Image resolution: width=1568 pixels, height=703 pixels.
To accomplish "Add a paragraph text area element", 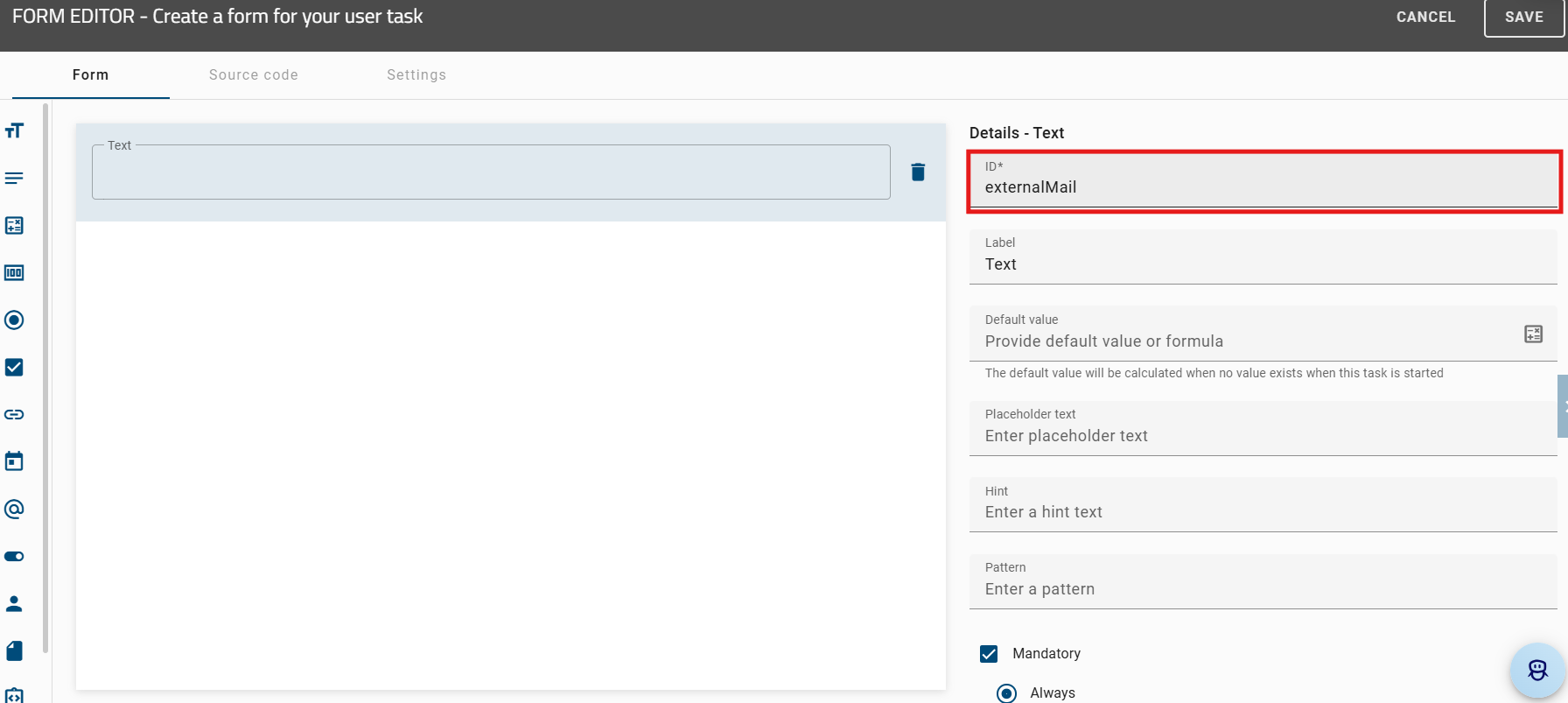I will click(x=14, y=179).
